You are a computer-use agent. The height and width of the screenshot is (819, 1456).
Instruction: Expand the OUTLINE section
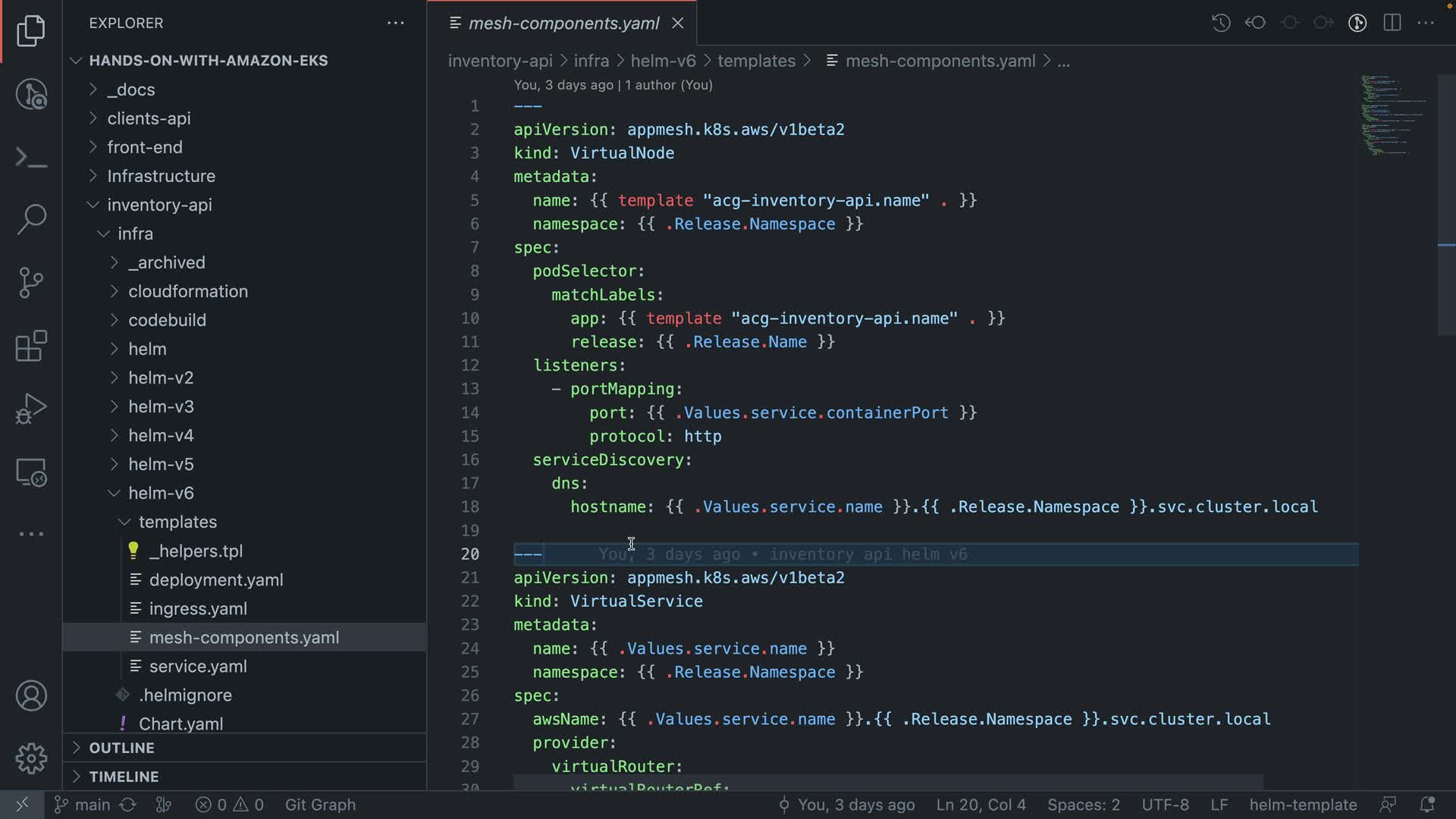tap(121, 748)
